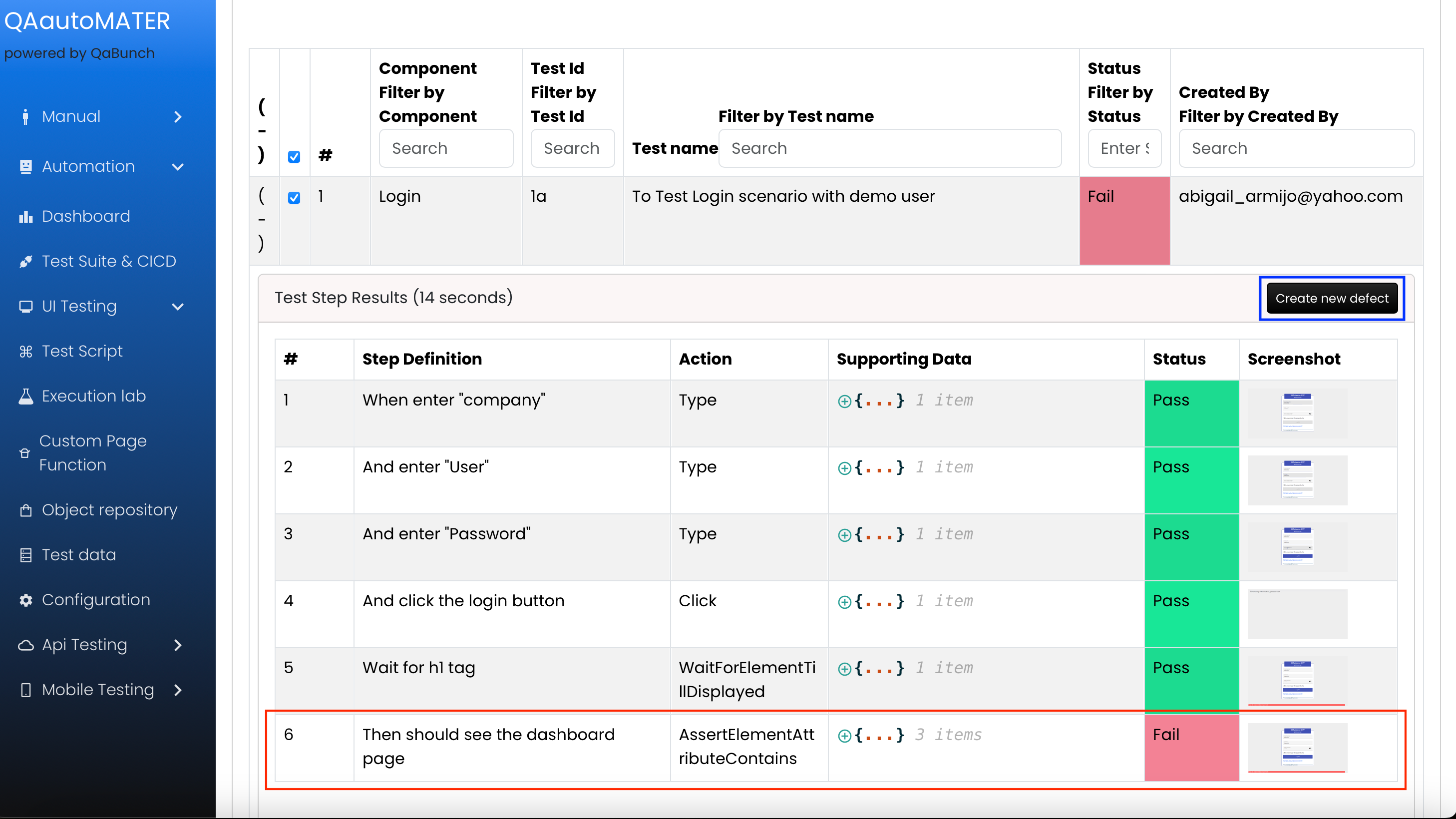Click the Dashboard bar chart icon
Screen dimensions: 1456x819
pos(25,216)
